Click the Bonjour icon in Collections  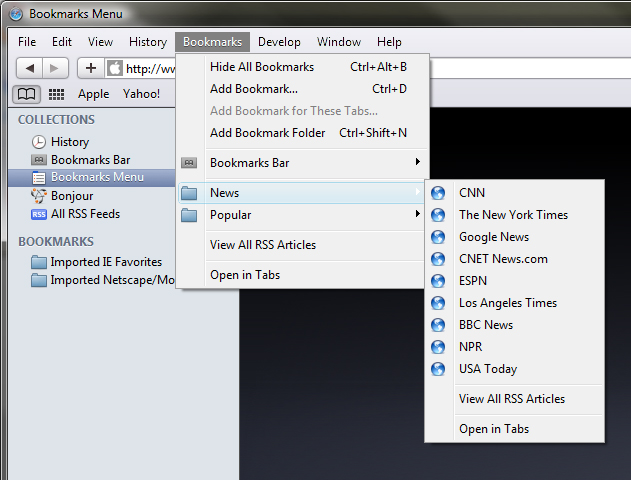(x=39, y=196)
